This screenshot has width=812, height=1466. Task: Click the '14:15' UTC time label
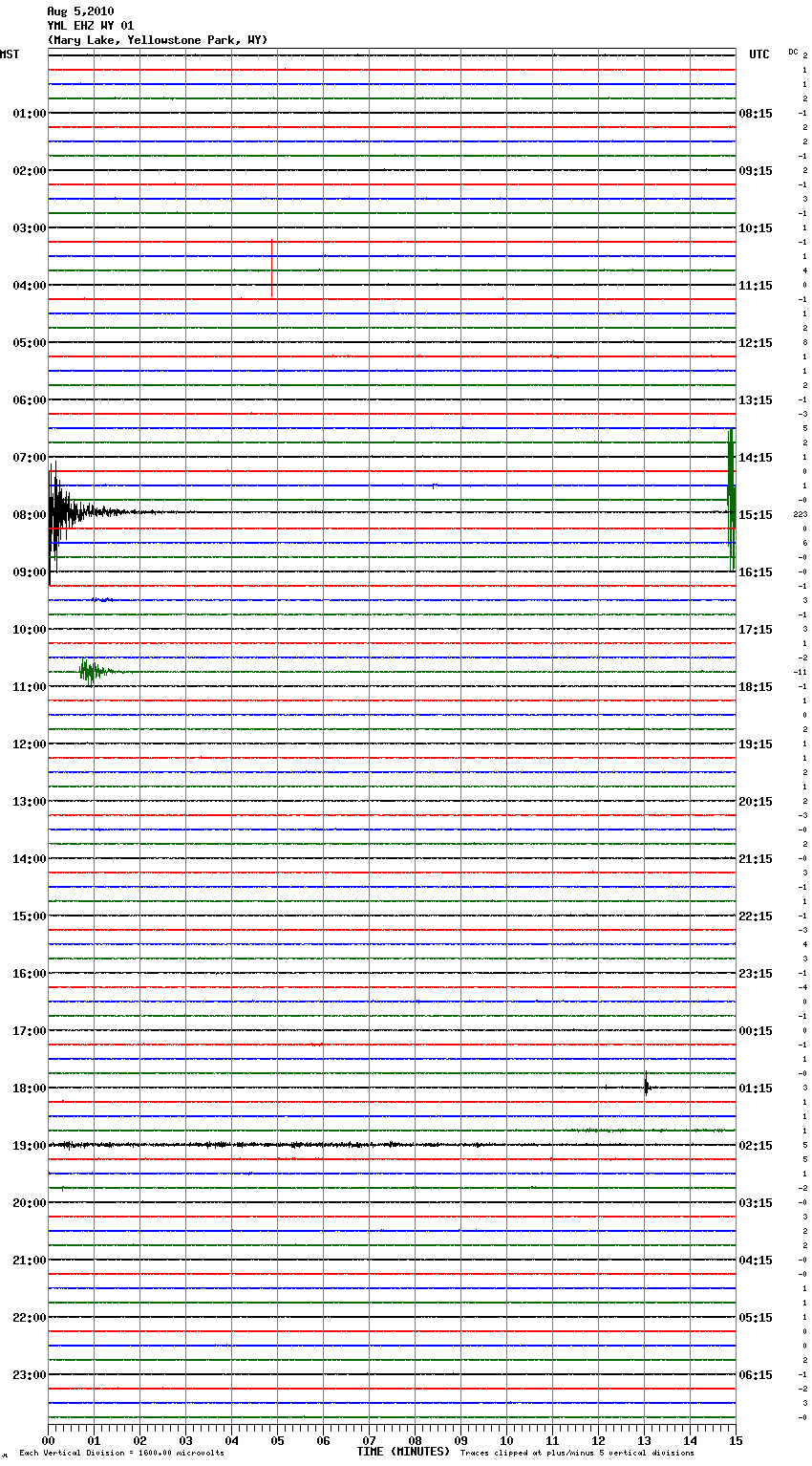756,458
